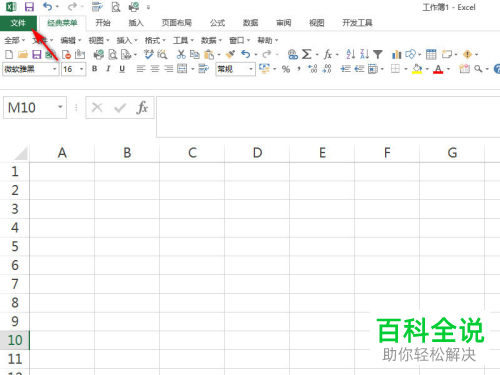This screenshot has height=375, width=500.
Task: Toggle left text alignment
Action: tap(141, 69)
